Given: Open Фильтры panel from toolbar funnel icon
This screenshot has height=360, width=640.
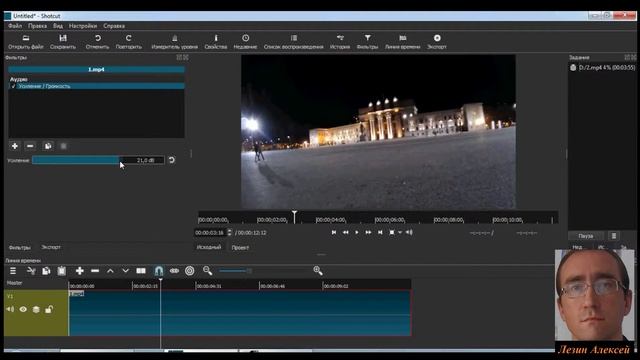Looking at the screenshot, I should (367, 42).
